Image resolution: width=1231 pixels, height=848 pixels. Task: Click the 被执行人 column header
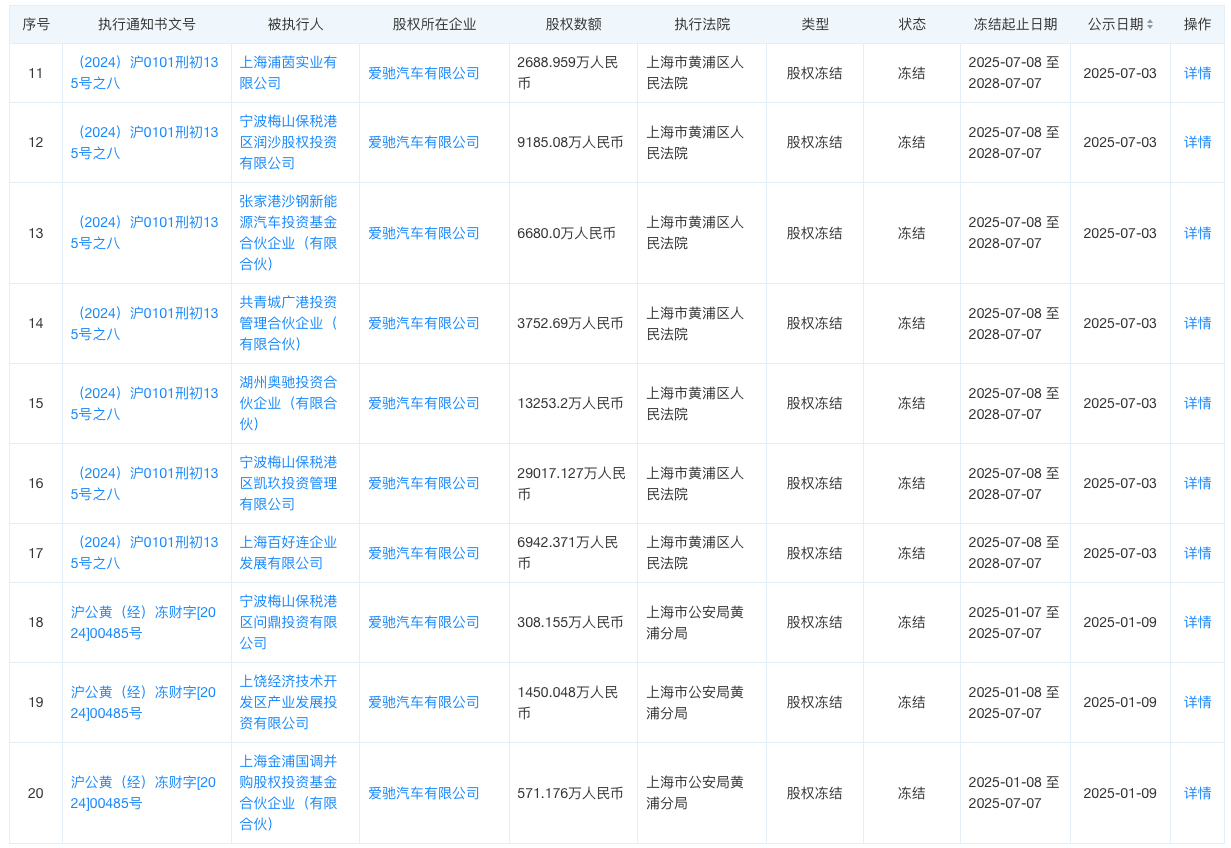295,24
